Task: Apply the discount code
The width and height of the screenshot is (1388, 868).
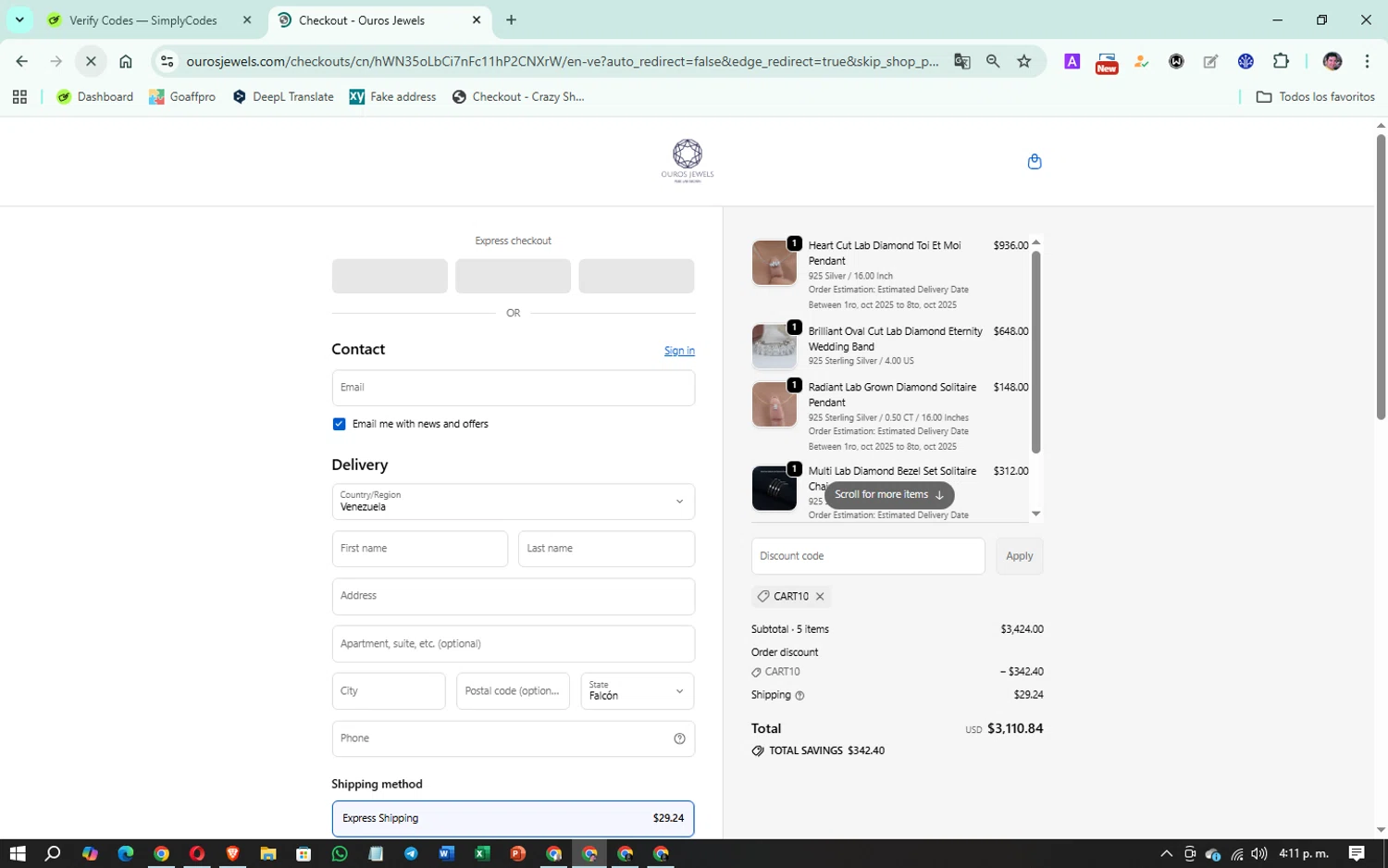Action: coord(1019,556)
